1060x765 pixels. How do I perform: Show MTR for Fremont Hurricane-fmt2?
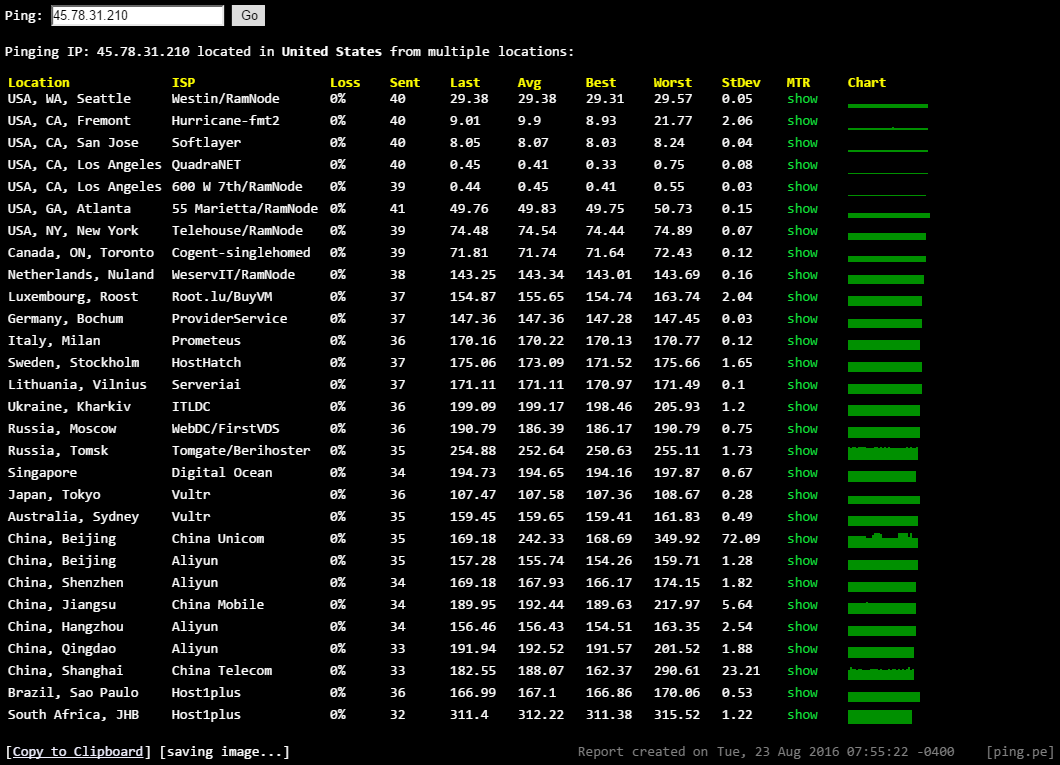click(802, 121)
